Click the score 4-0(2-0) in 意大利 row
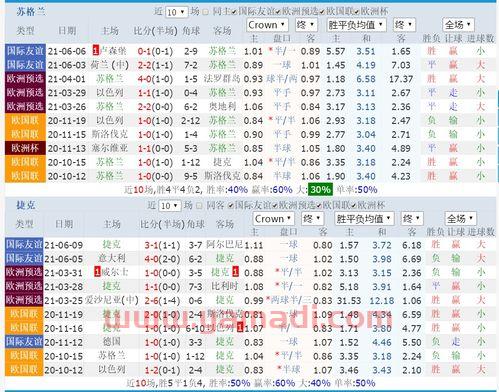The height and width of the screenshot is (392, 499). (x=162, y=259)
